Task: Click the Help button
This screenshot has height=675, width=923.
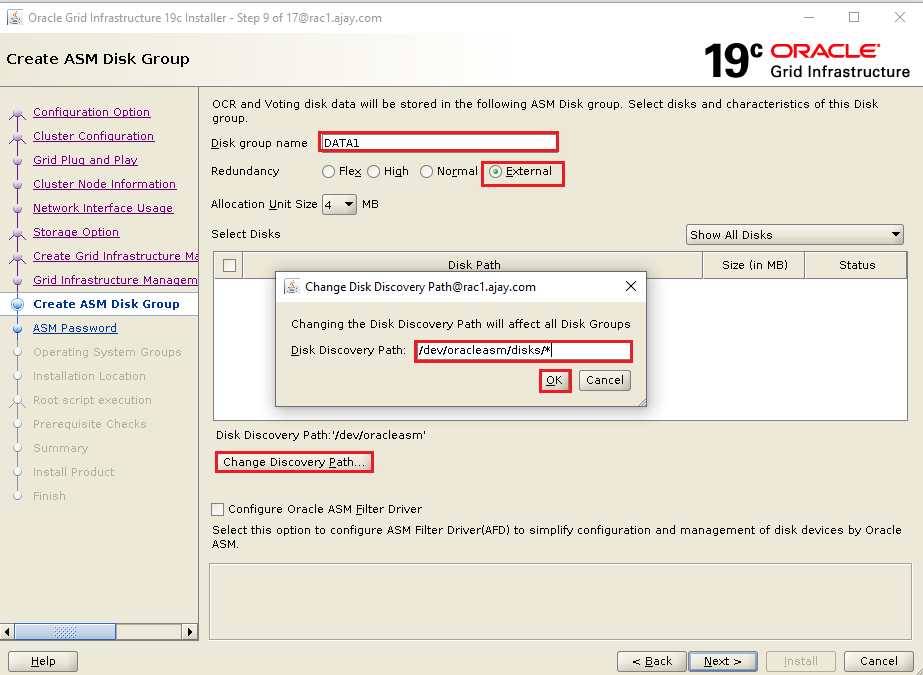Action: pos(43,661)
